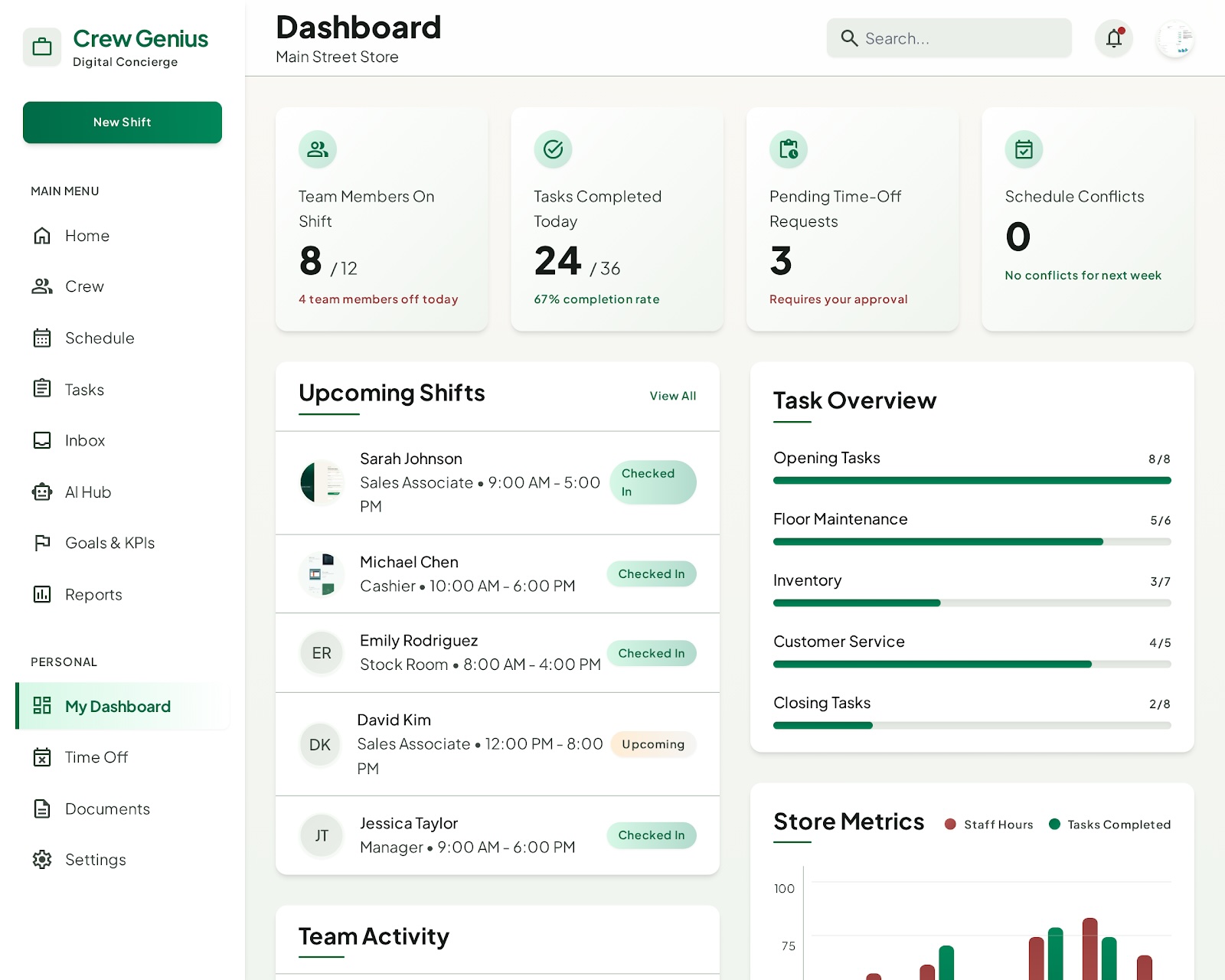
Task: Open the Home menu item
Action: click(122, 236)
